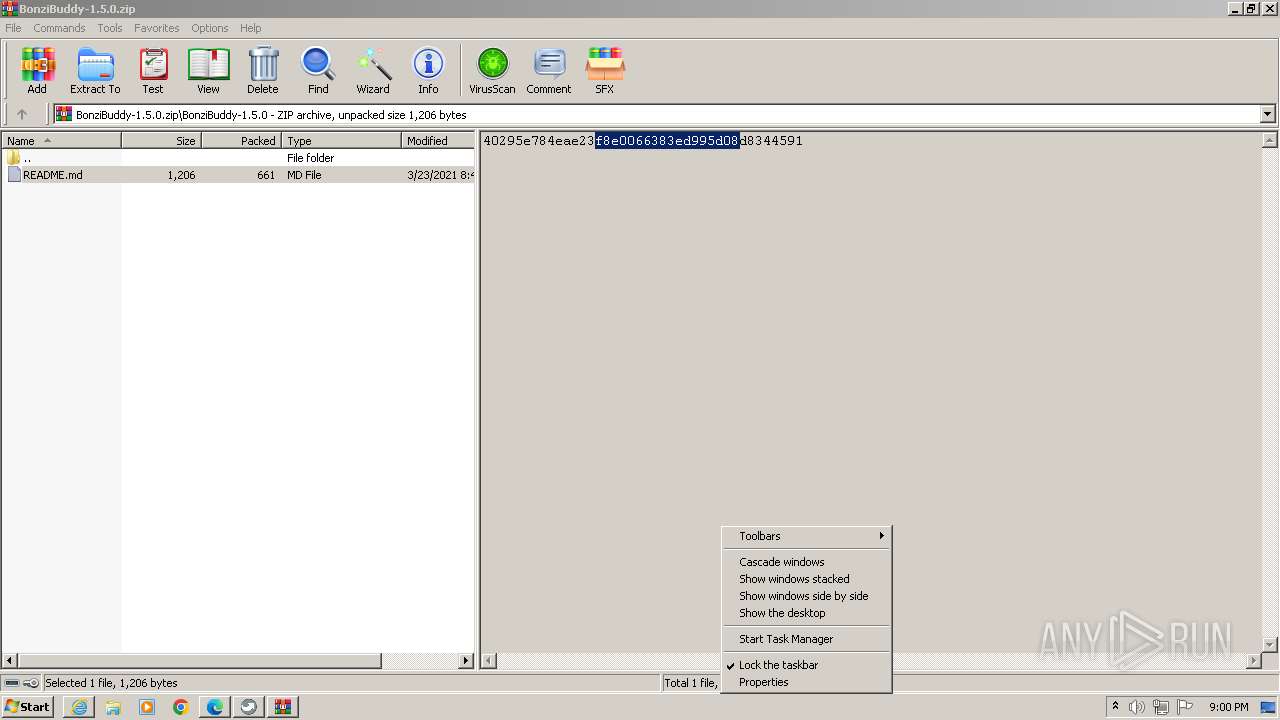Open the Comment tool
This screenshot has height=720, width=1280.
[549, 70]
